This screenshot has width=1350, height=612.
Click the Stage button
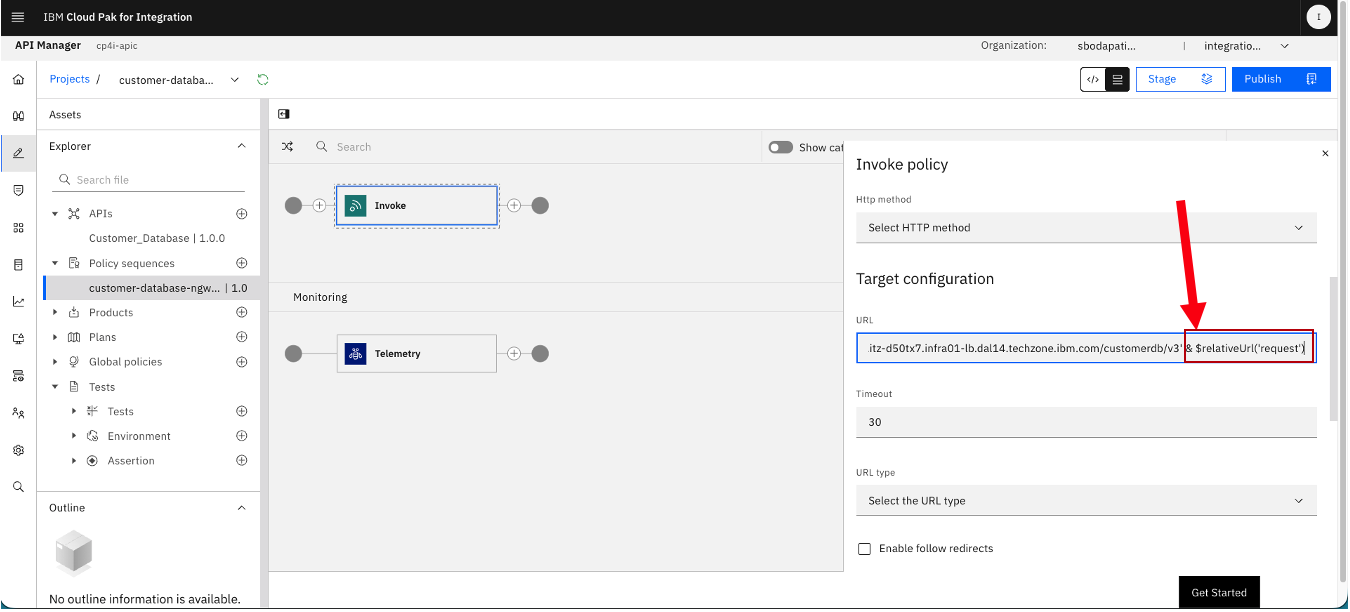click(x=1181, y=79)
